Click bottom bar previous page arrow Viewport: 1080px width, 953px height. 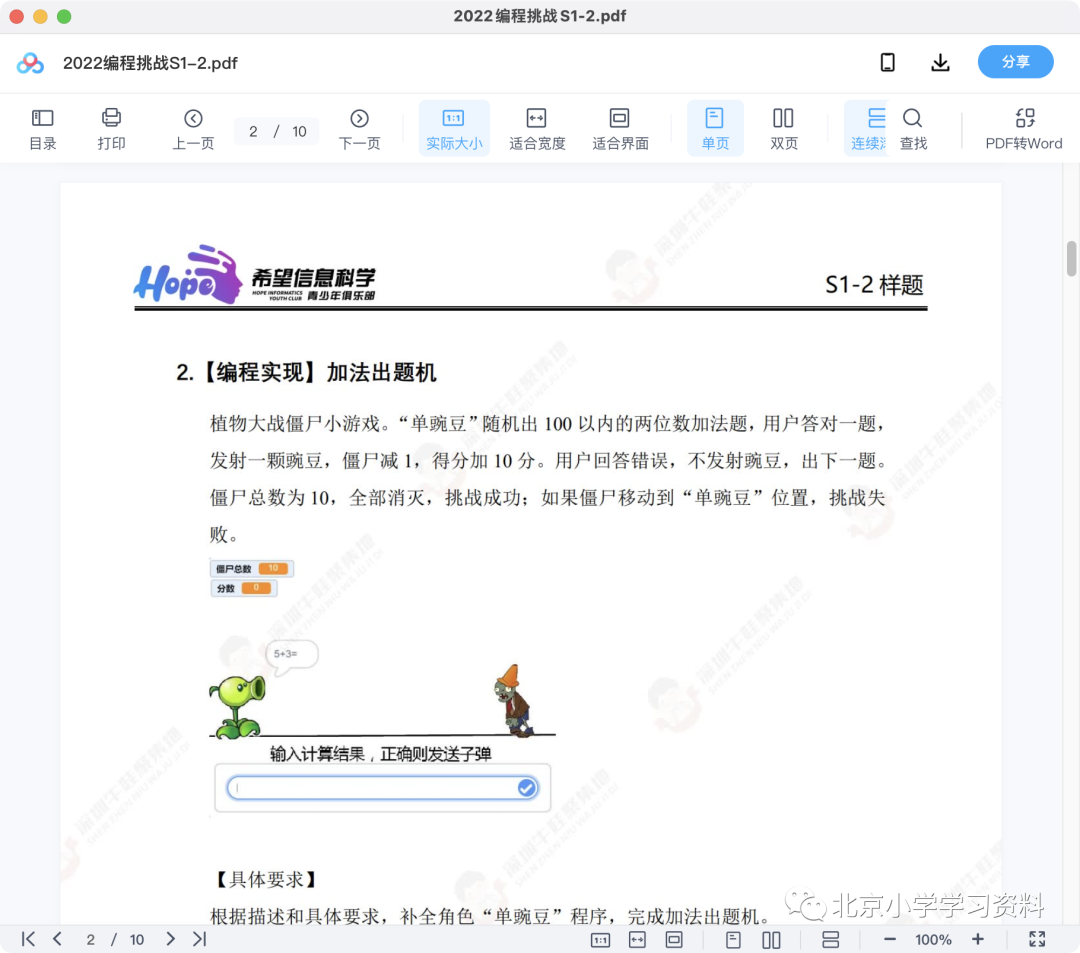[x=58, y=939]
